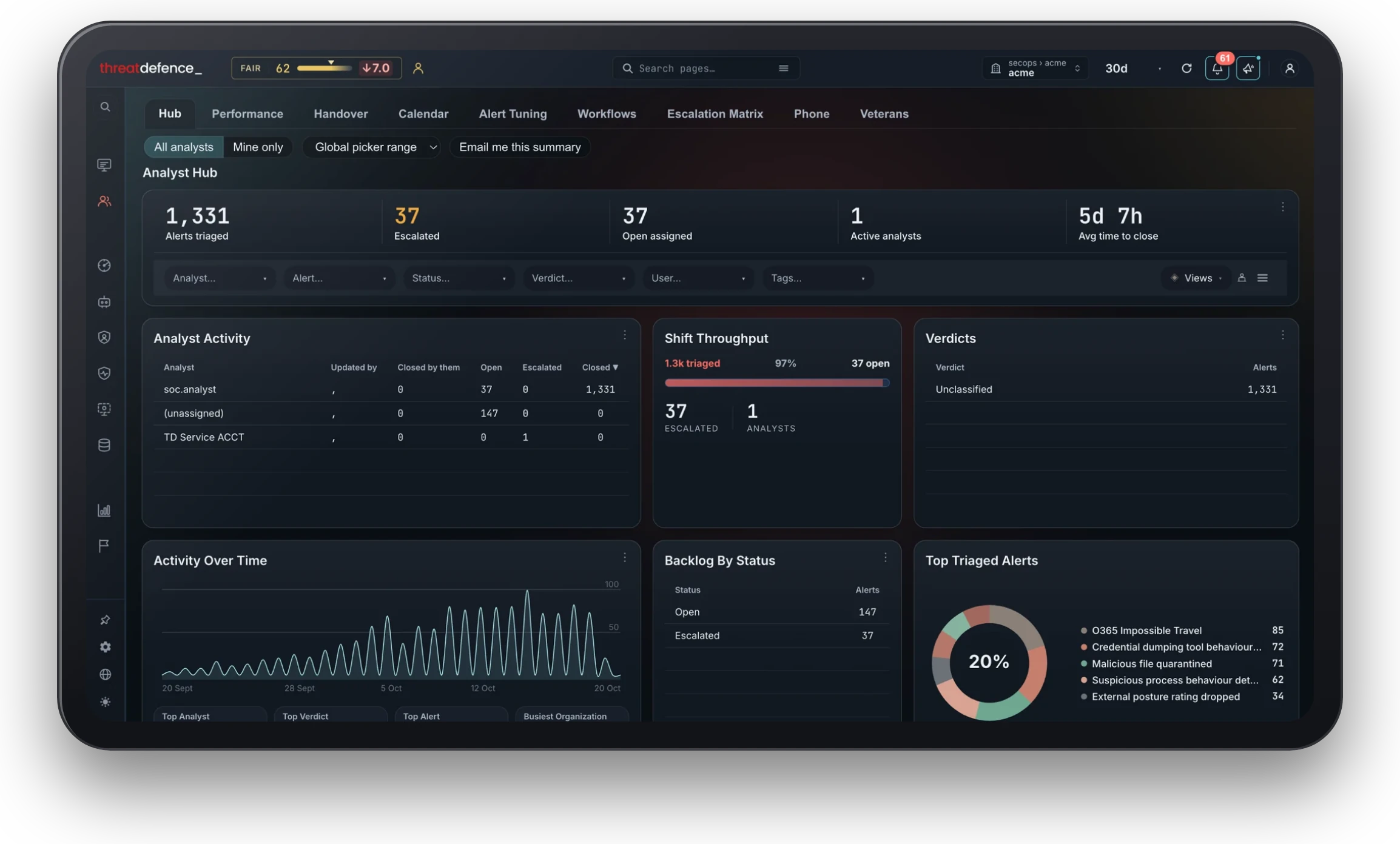Click the FAIR 62 score slider bar
1400x844 pixels.
324,68
